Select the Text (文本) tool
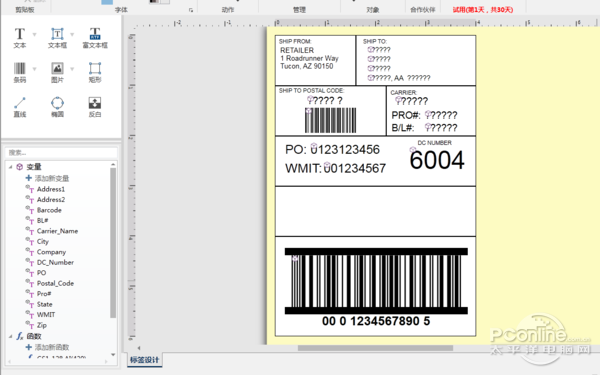The image size is (600, 375). (20, 38)
